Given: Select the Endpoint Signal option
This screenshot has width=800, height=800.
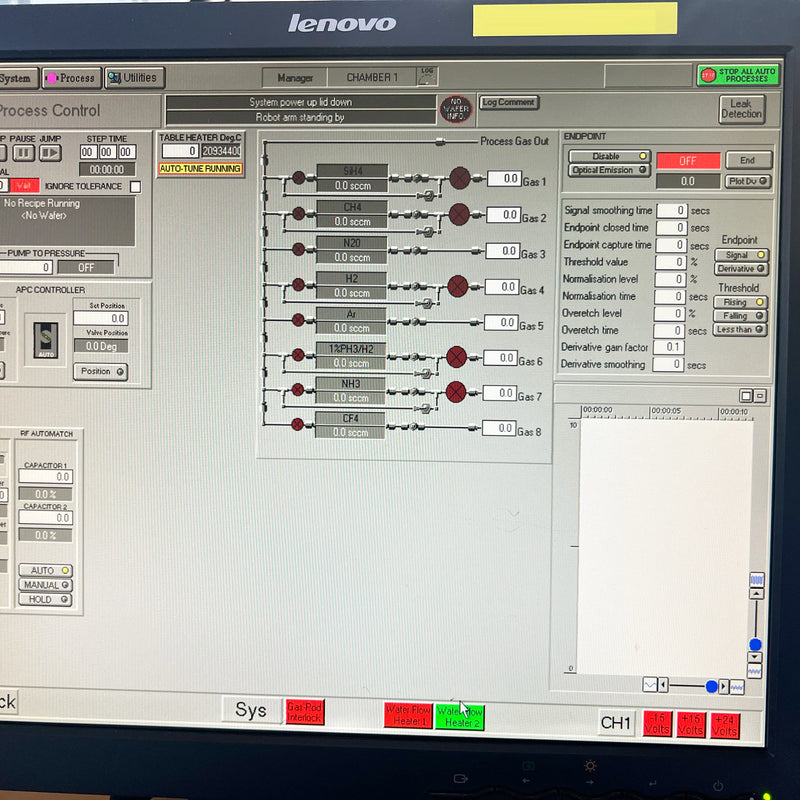Looking at the screenshot, I should (741, 255).
